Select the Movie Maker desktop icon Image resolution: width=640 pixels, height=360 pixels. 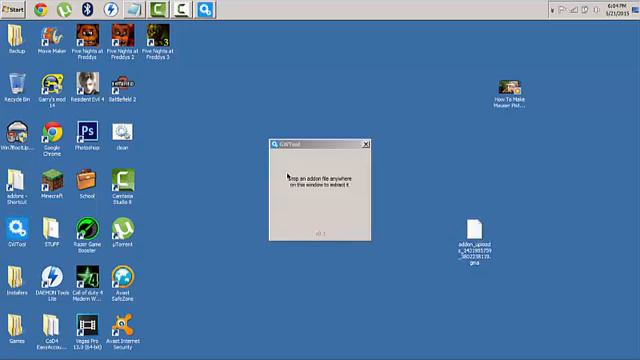[52, 39]
